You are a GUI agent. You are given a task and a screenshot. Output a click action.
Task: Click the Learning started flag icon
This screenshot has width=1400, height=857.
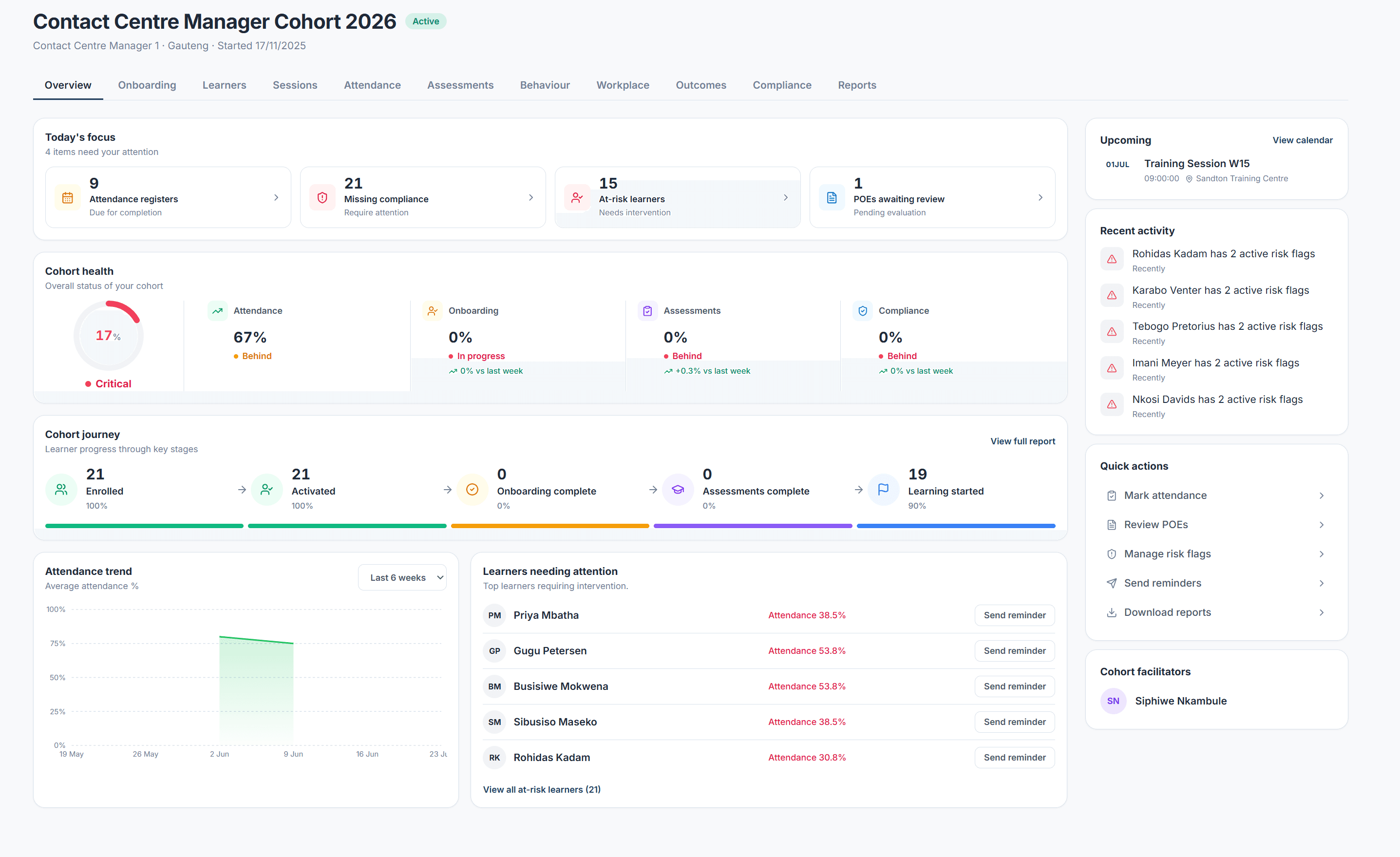click(x=884, y=489)
